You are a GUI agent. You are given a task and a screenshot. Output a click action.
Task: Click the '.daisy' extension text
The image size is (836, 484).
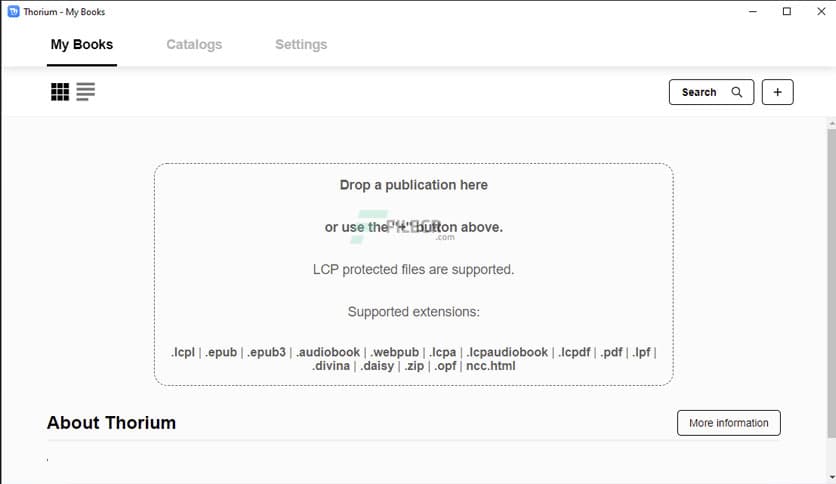[x=377, y=366]
